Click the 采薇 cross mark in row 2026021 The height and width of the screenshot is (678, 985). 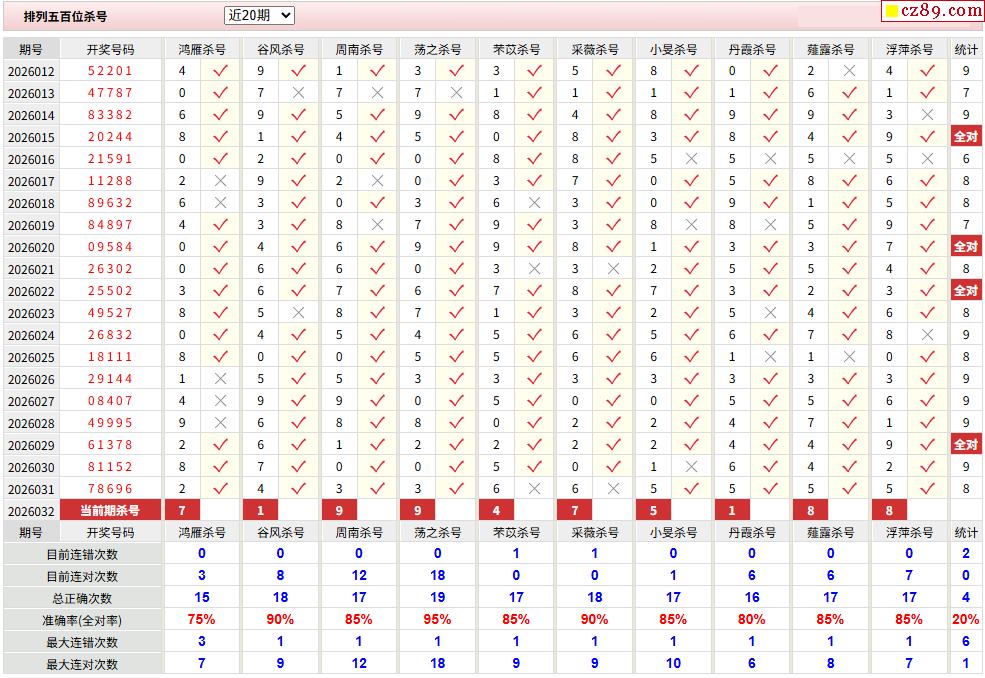click(614, 269)
